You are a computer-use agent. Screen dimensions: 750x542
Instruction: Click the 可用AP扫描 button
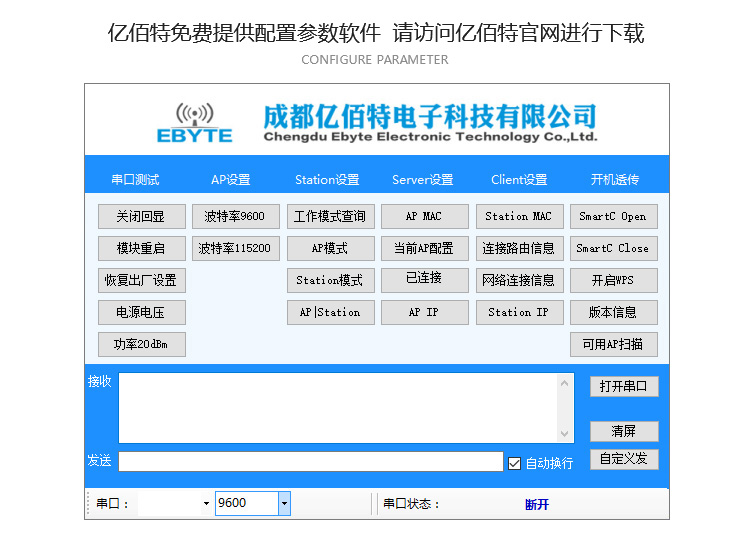[614, 344]
